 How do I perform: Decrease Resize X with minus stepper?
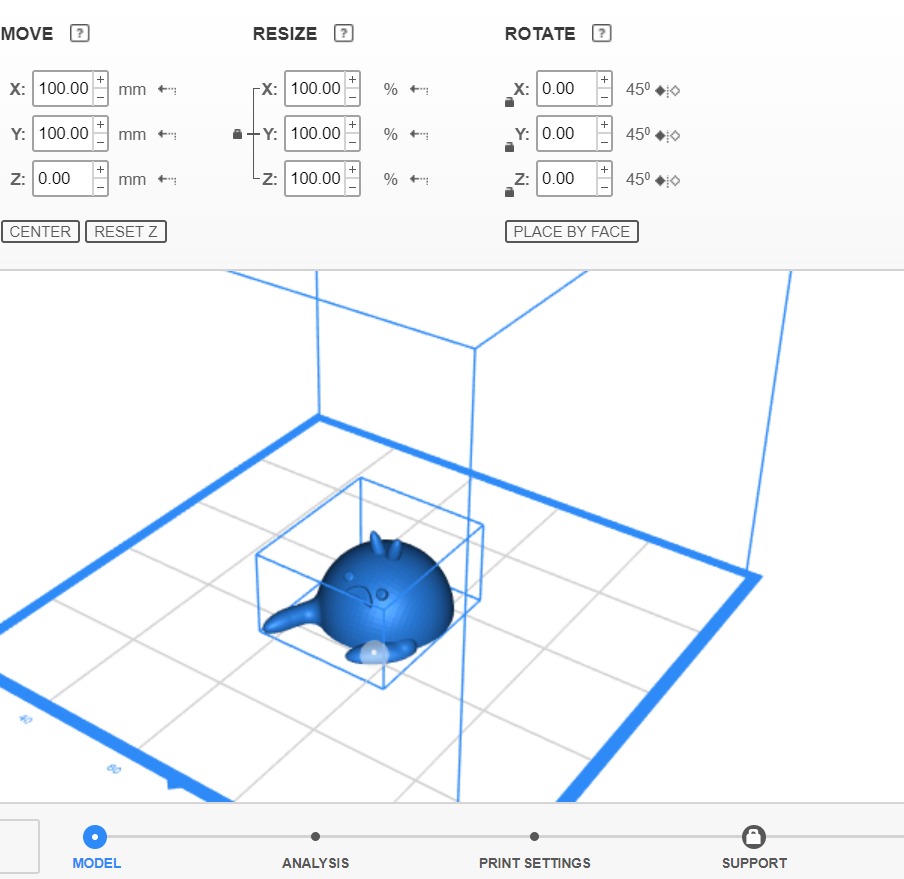[352, 97]
